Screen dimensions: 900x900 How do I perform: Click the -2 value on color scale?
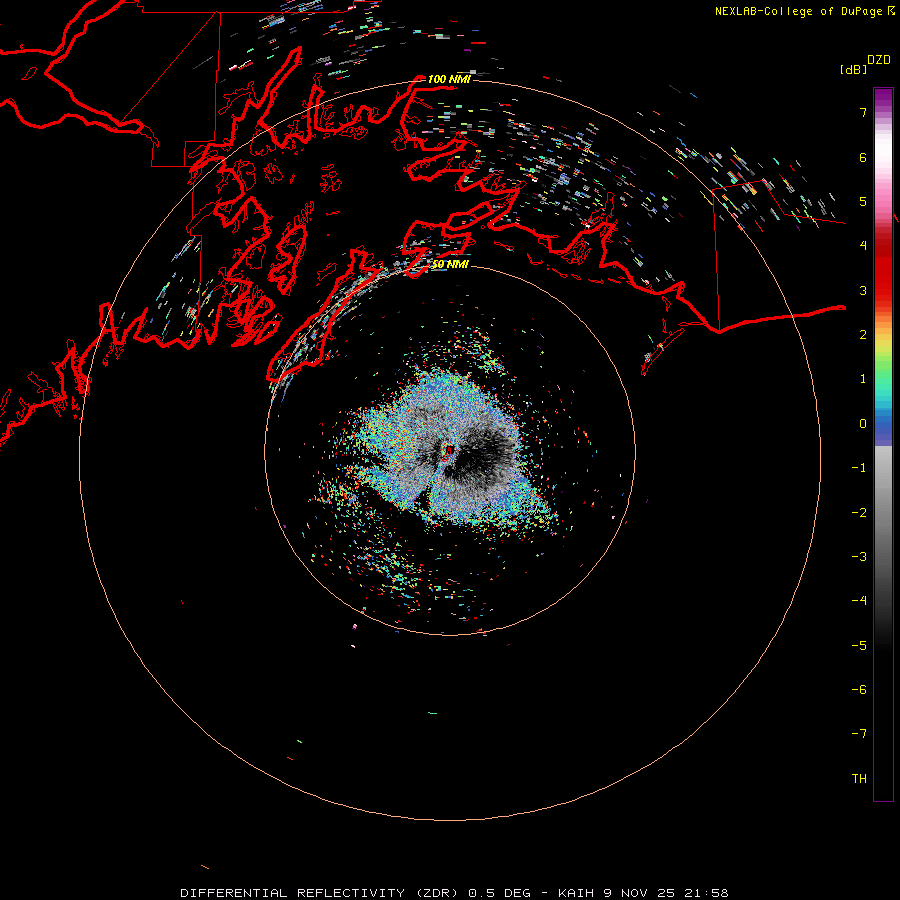859,513
